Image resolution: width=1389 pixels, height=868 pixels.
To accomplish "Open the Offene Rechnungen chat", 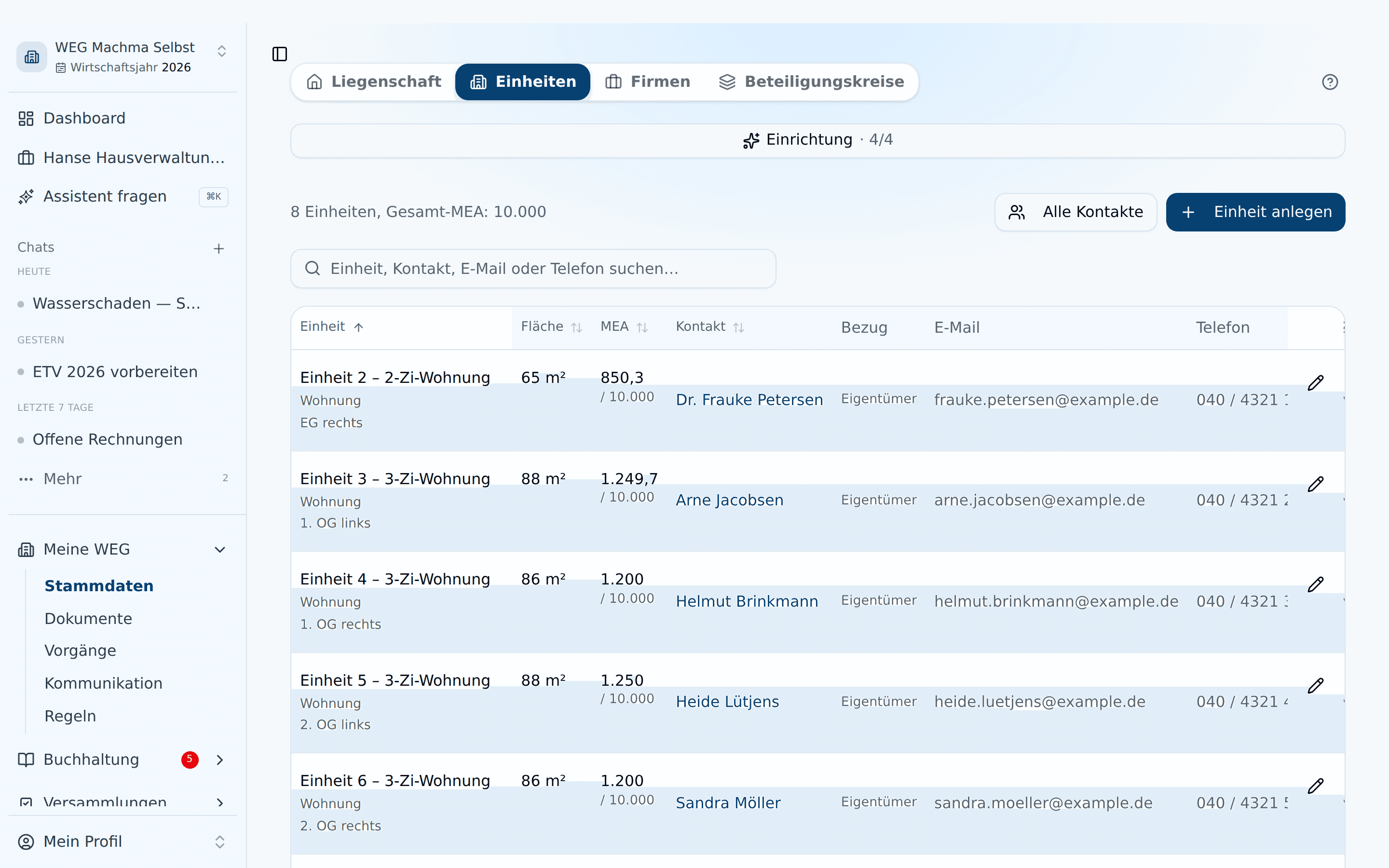I will tap(108, 440).
